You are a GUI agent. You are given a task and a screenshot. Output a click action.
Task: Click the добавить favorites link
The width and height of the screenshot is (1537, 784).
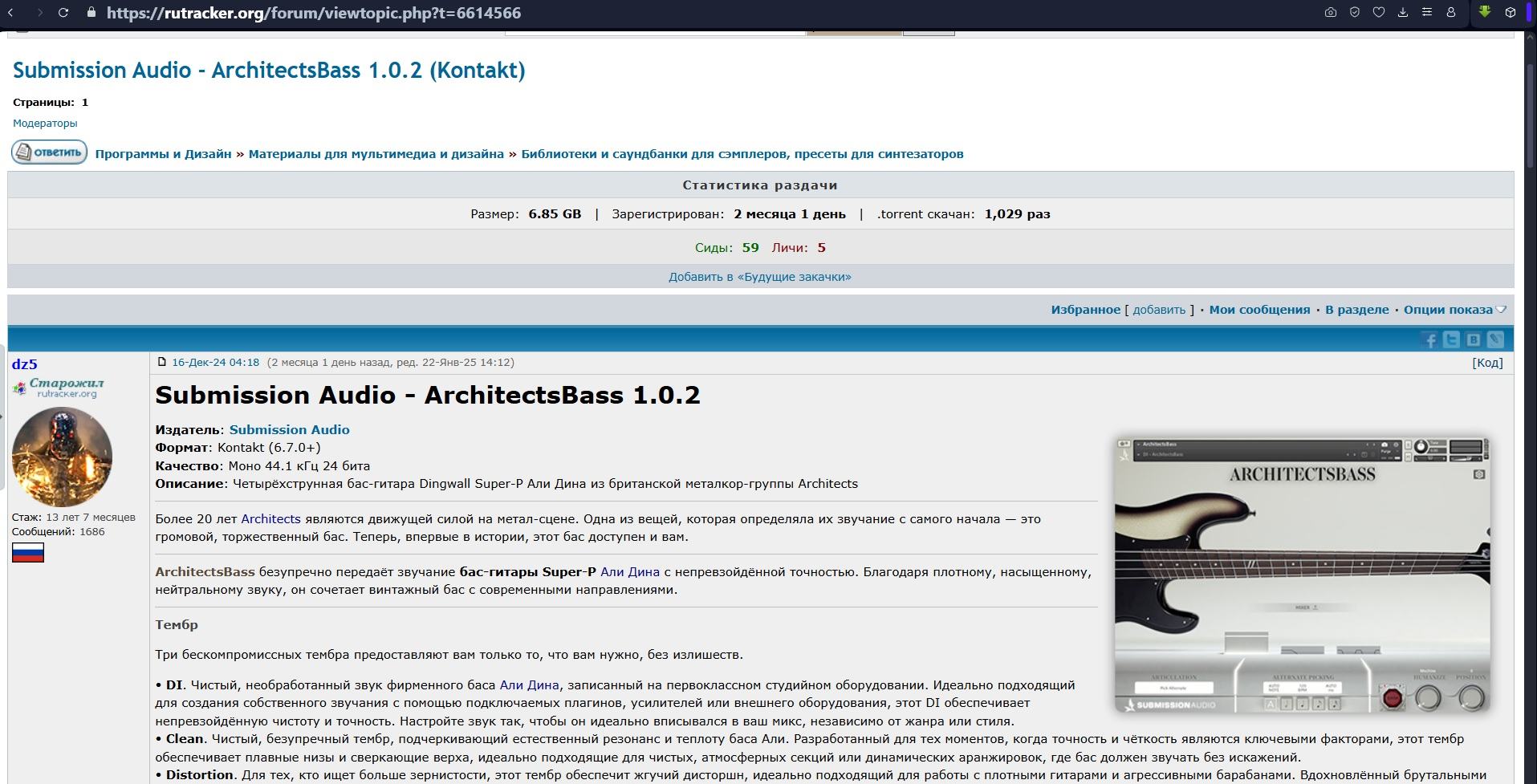tap(1159, 310)
